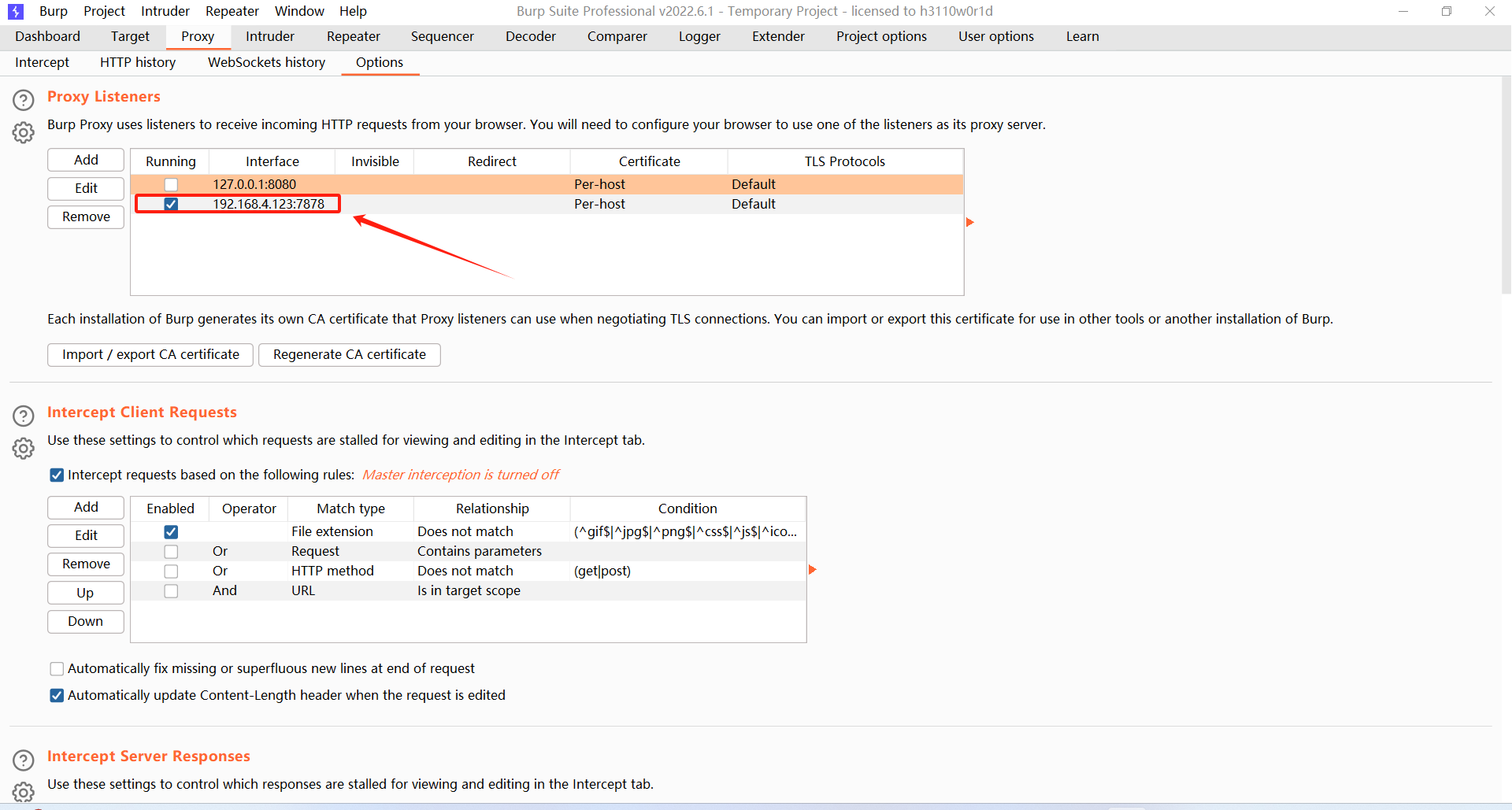Disable the File extension rule checkbox
The width and height of the screenshot is (1512, 810).
tap(171, 531)
